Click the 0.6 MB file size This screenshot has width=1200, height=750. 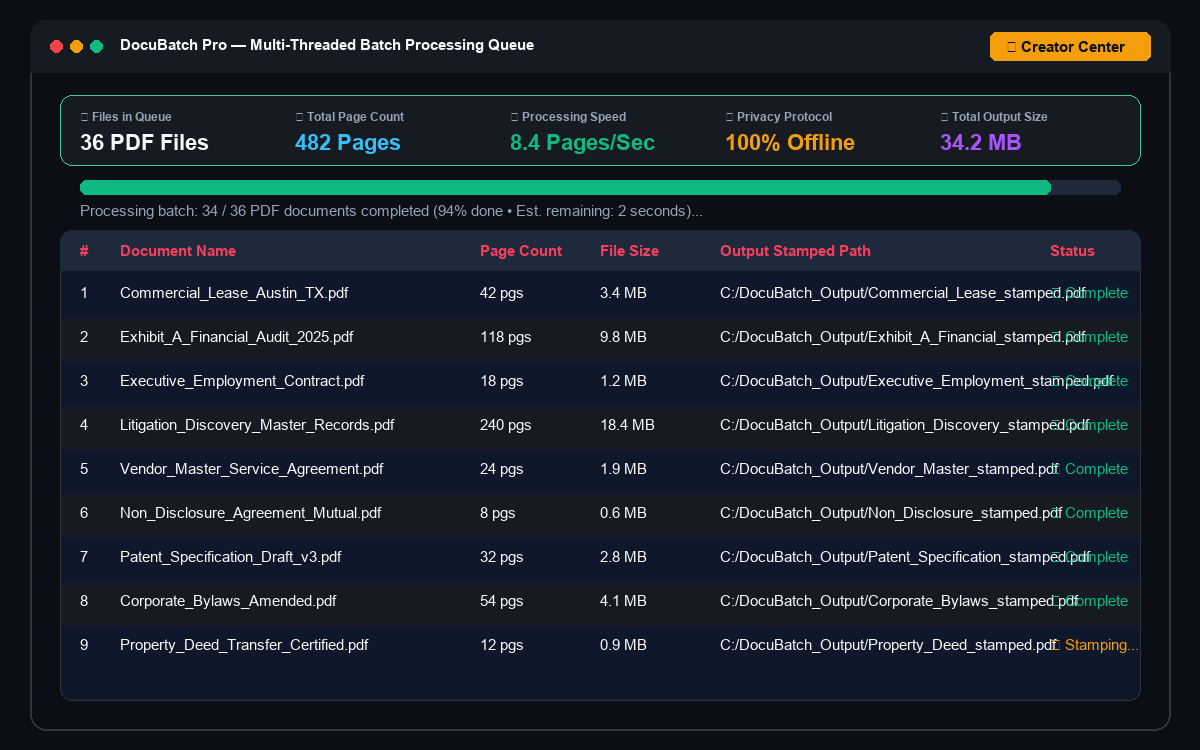pyautogui.click(x=623, y=513)
